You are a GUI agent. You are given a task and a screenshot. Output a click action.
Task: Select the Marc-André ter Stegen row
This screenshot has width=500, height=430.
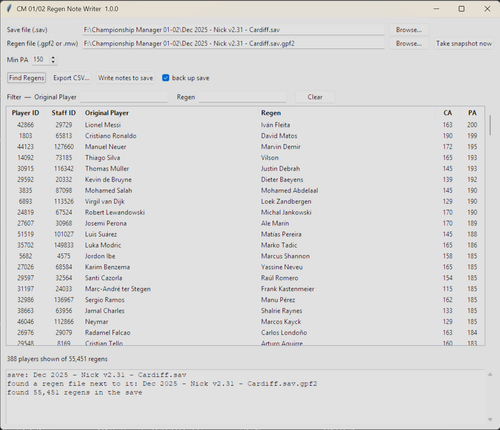[245, 289]
